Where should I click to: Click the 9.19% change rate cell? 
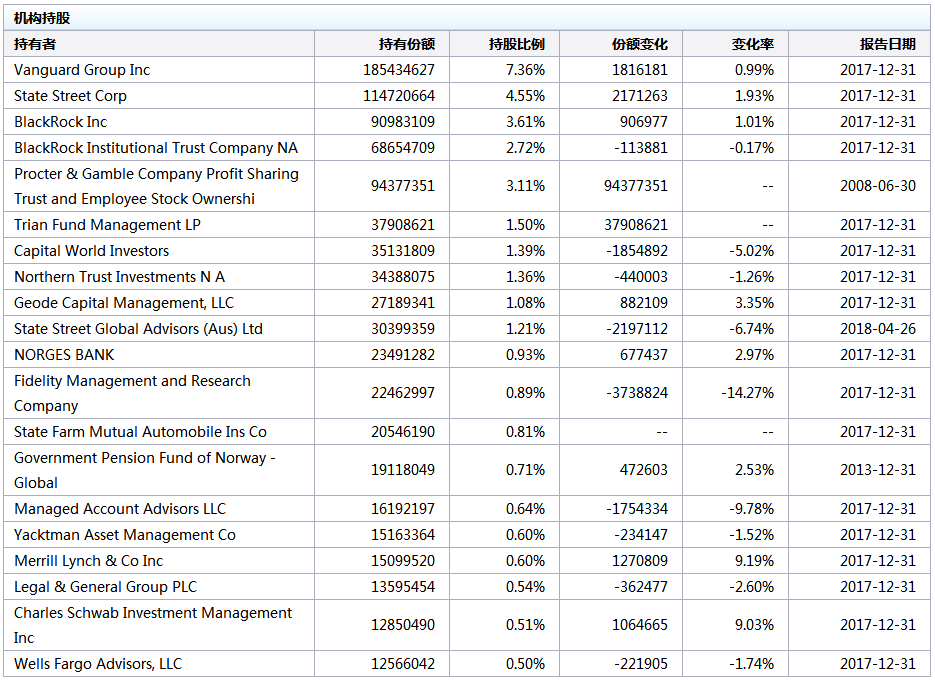pyautogui.click(x=754, y=561)
